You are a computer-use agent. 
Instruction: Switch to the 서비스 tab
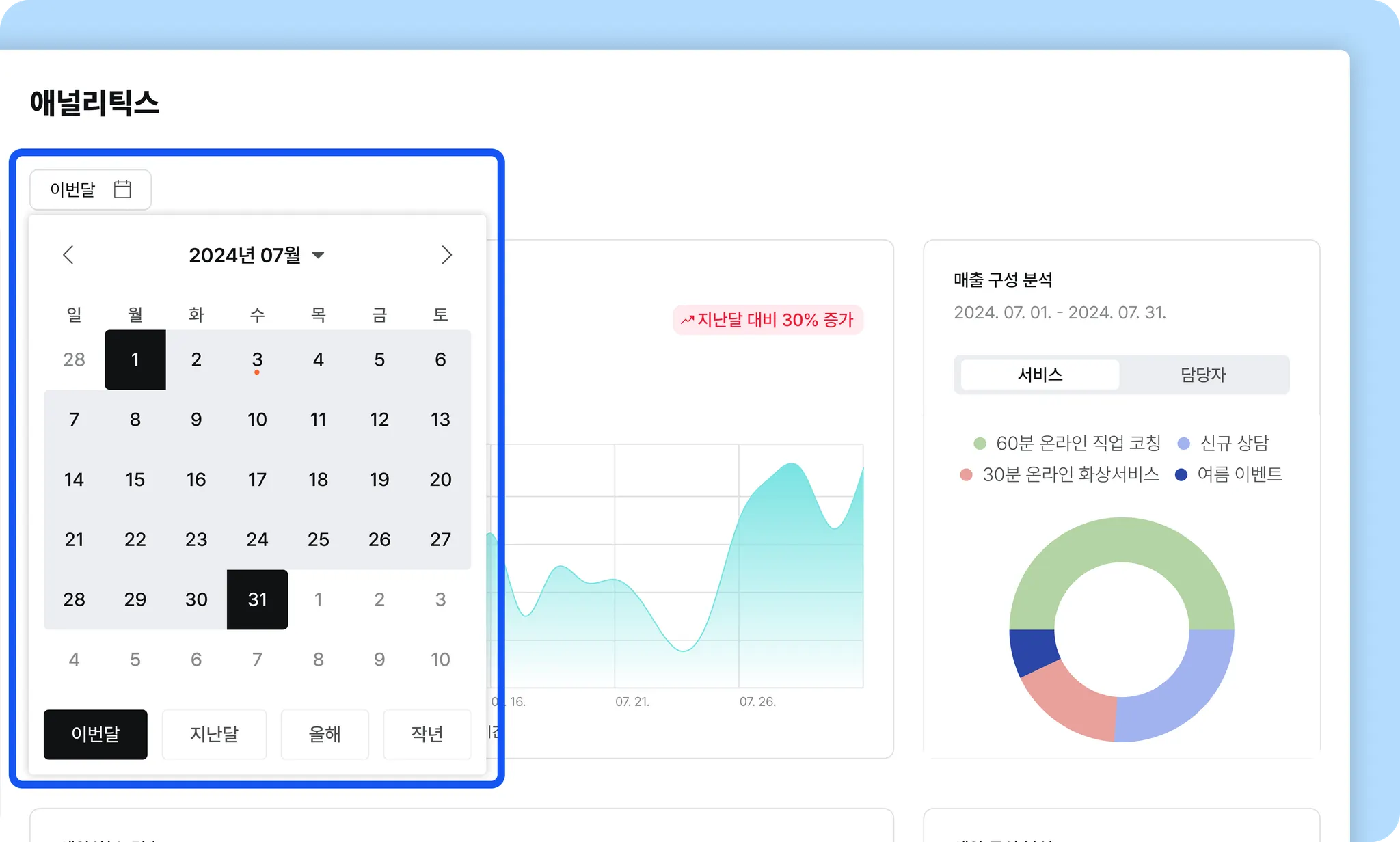click(1040, 375)
